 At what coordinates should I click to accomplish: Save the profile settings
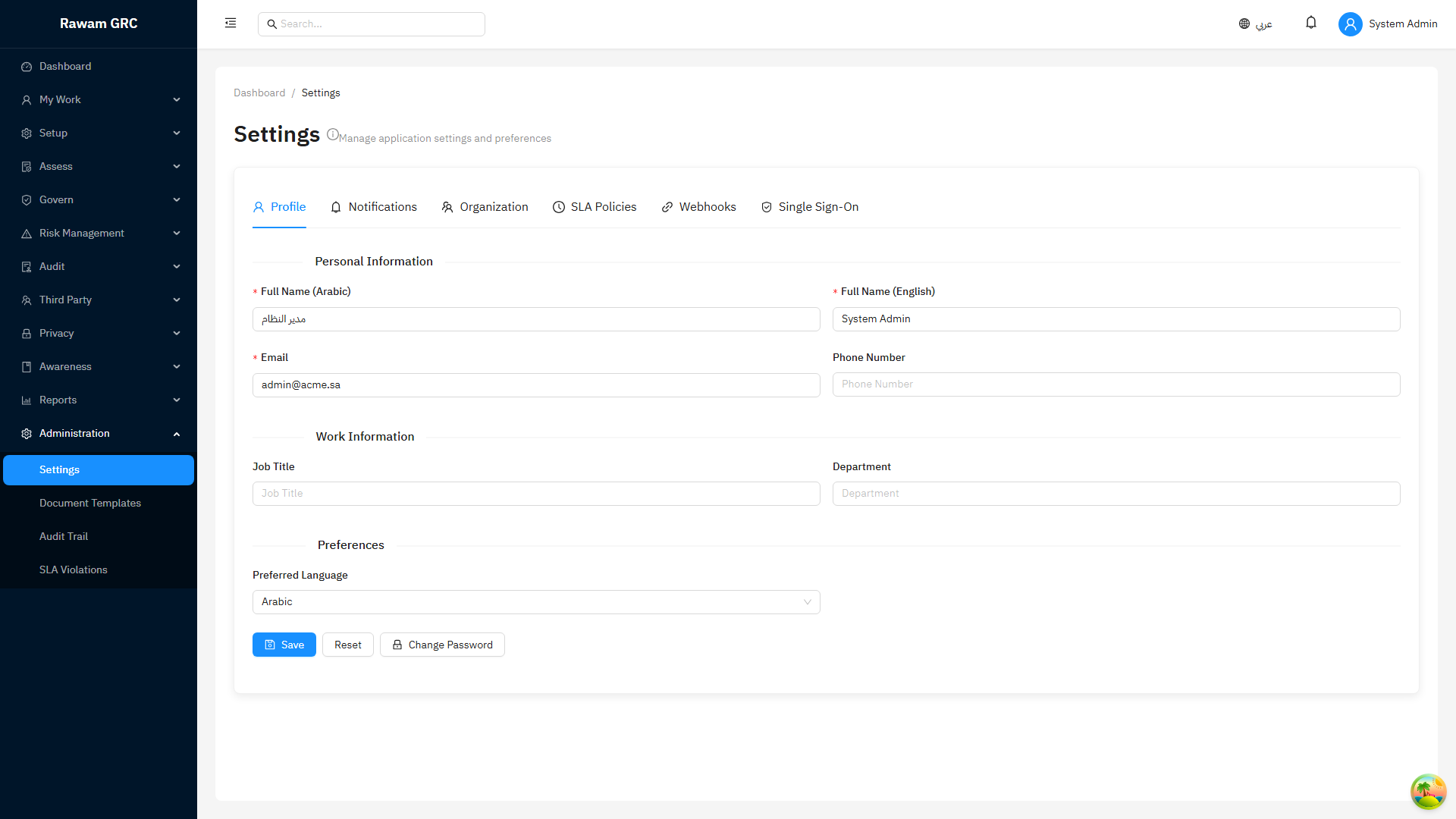[x=284, y=645]
